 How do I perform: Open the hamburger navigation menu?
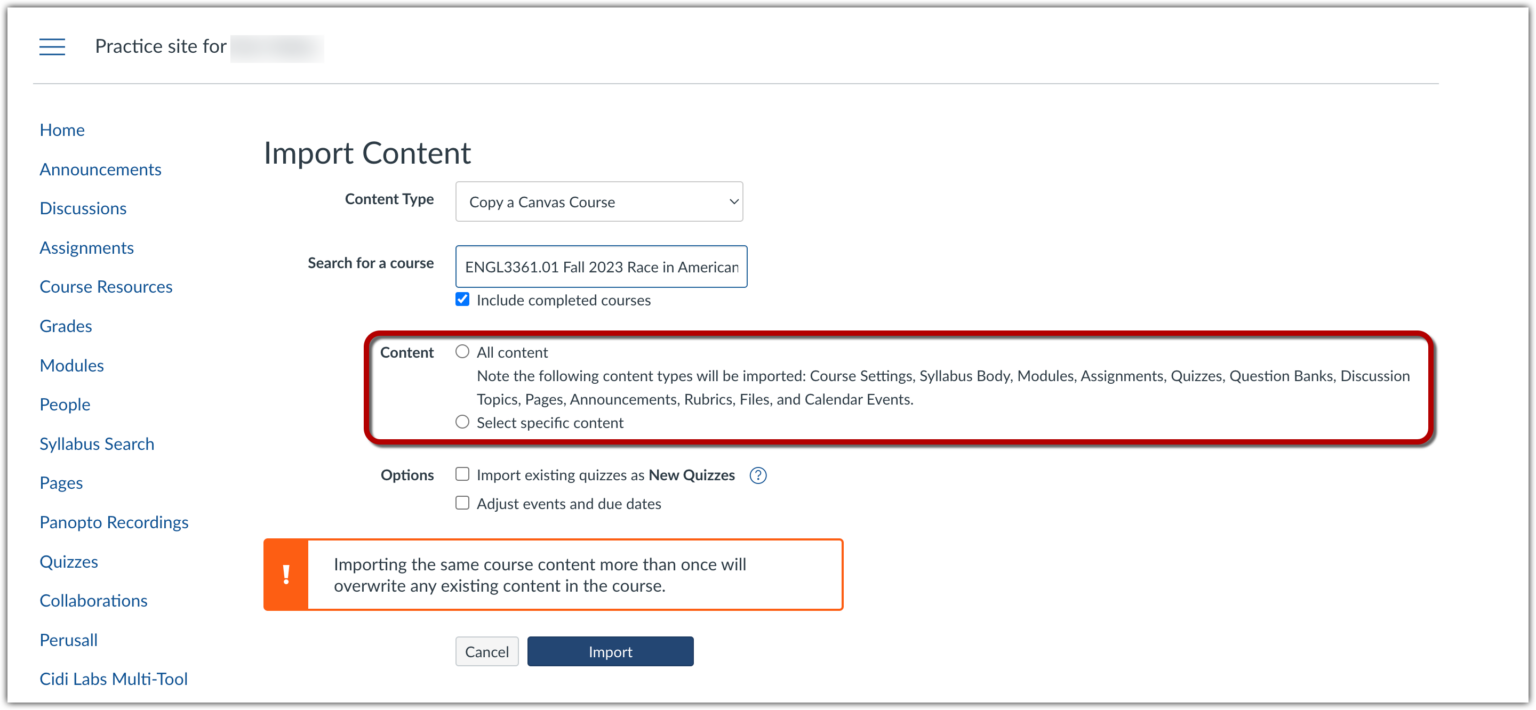click(52, 46)
